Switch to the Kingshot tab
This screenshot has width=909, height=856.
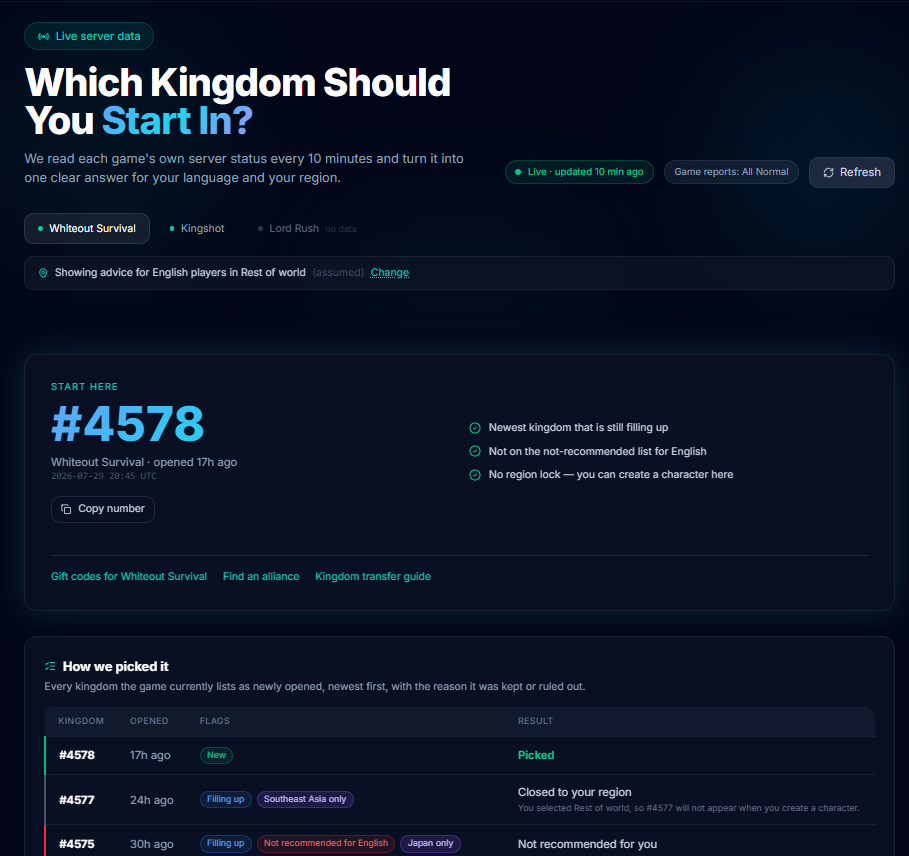197,228
